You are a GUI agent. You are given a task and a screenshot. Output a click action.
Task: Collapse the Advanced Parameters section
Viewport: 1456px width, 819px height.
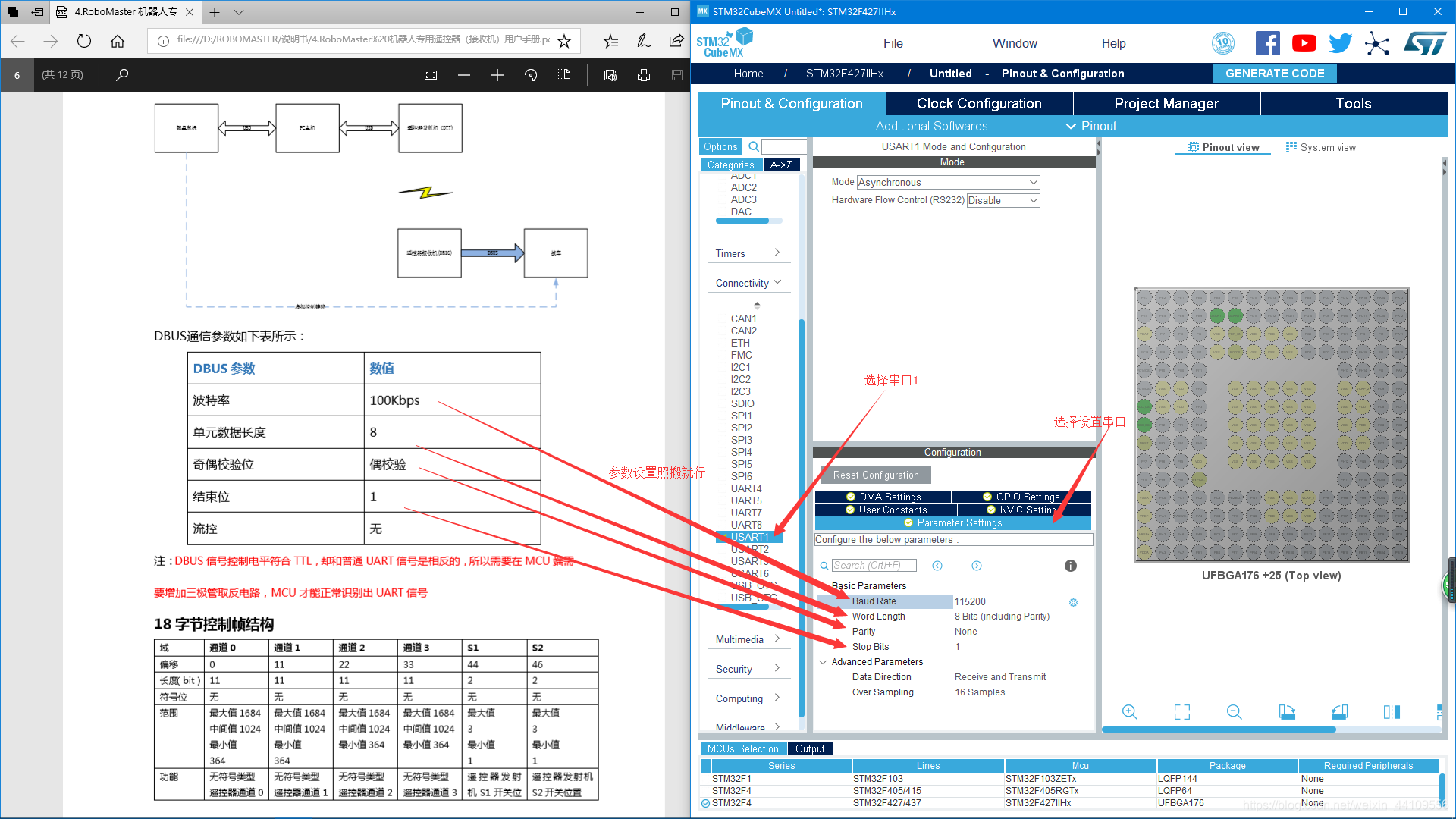pyautogui.click(x=823, y=662)
